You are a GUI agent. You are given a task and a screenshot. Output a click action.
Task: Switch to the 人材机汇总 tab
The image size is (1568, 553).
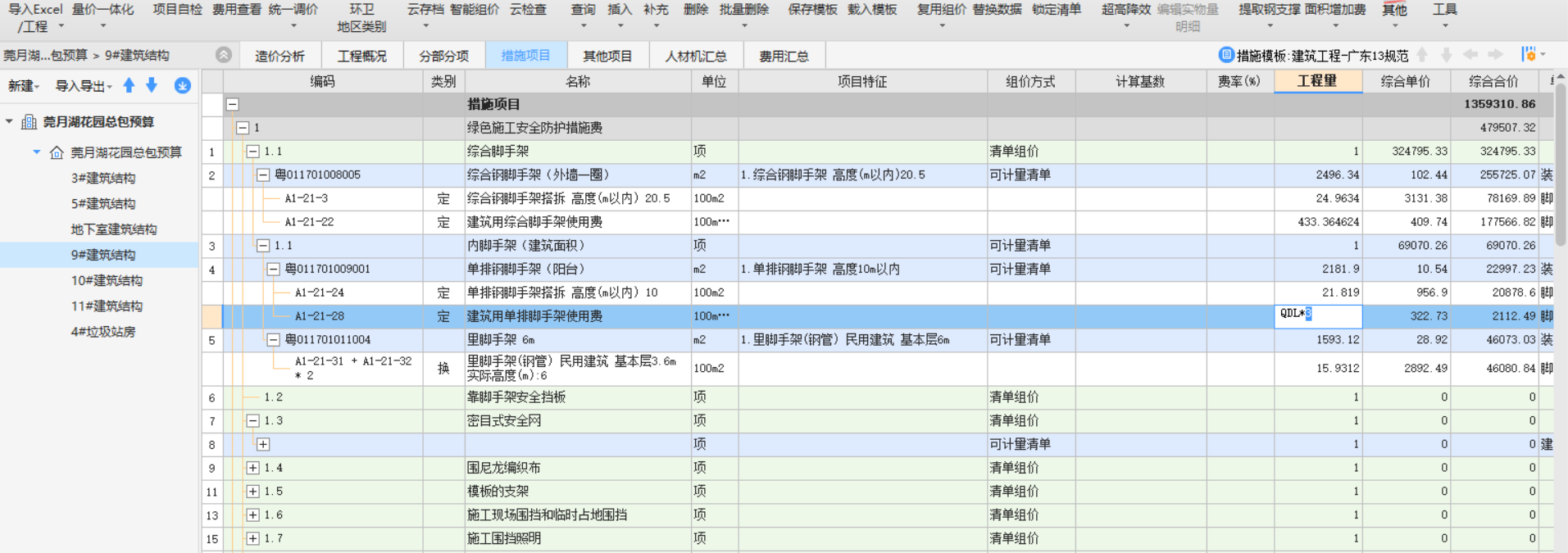tap(696, 56)
